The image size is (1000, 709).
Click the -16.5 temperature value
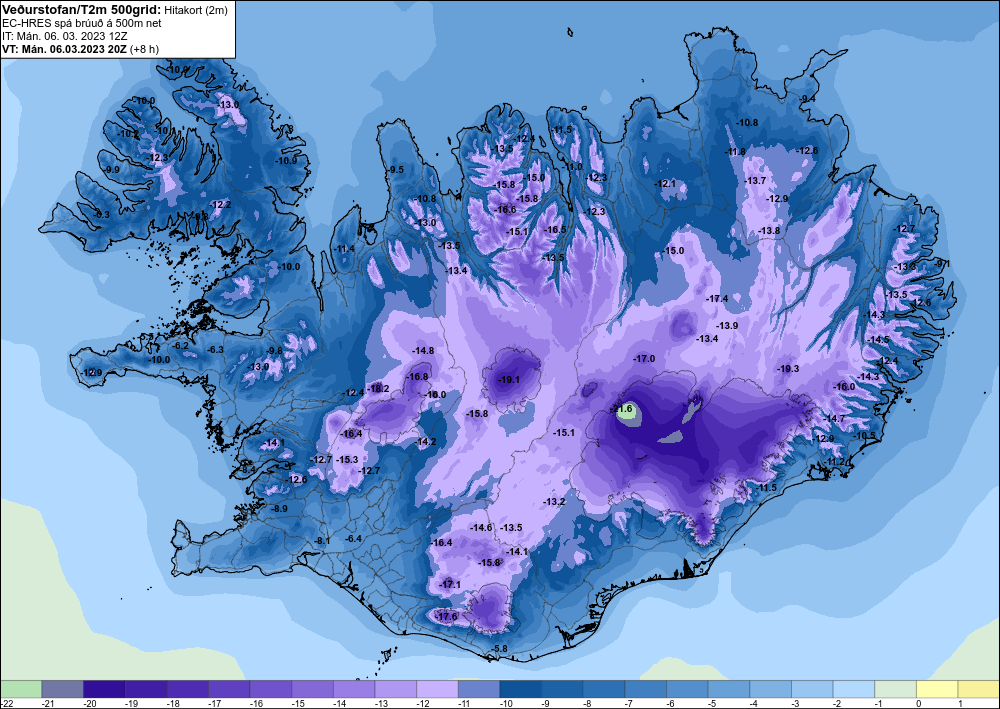click(x=555, y=230)
